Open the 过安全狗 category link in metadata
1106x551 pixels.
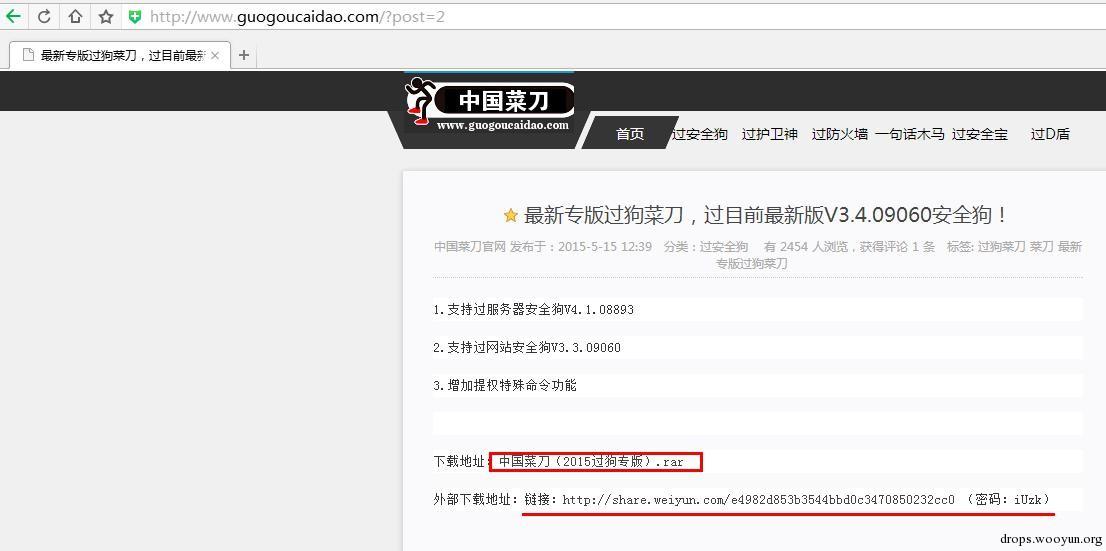click(724, 247)
